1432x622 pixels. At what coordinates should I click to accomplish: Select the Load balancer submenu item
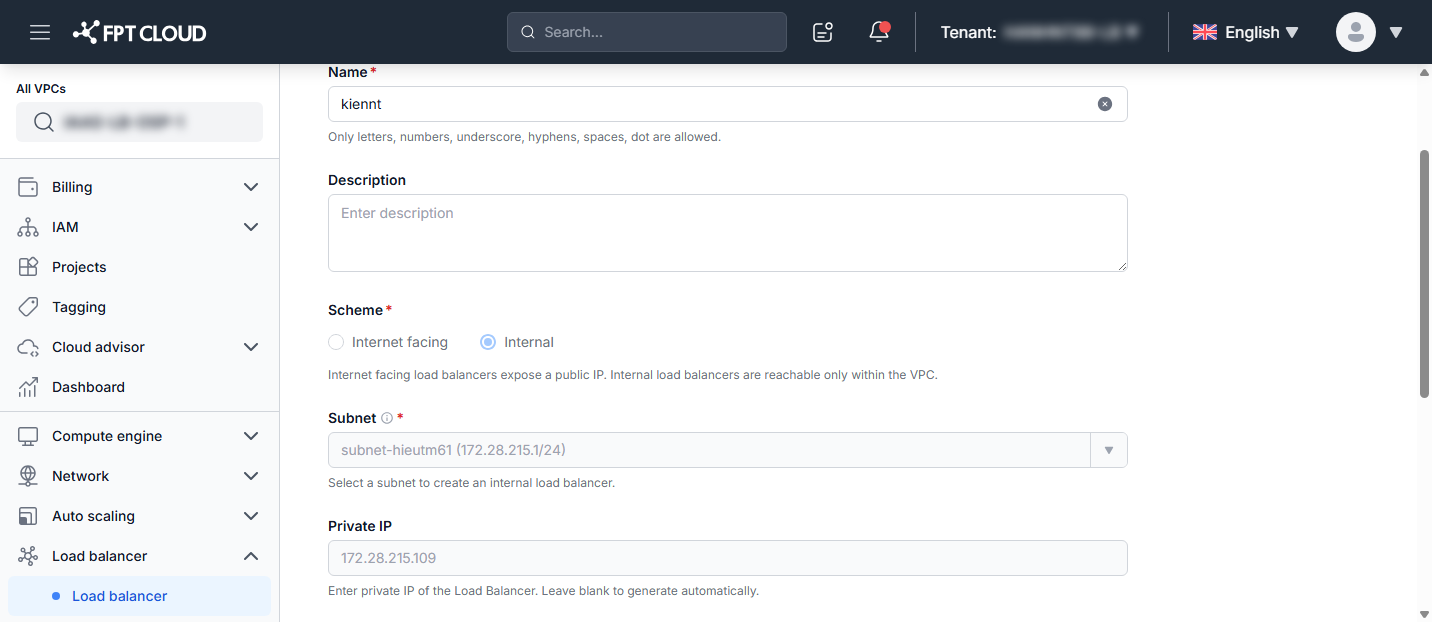tap(139, 596)
